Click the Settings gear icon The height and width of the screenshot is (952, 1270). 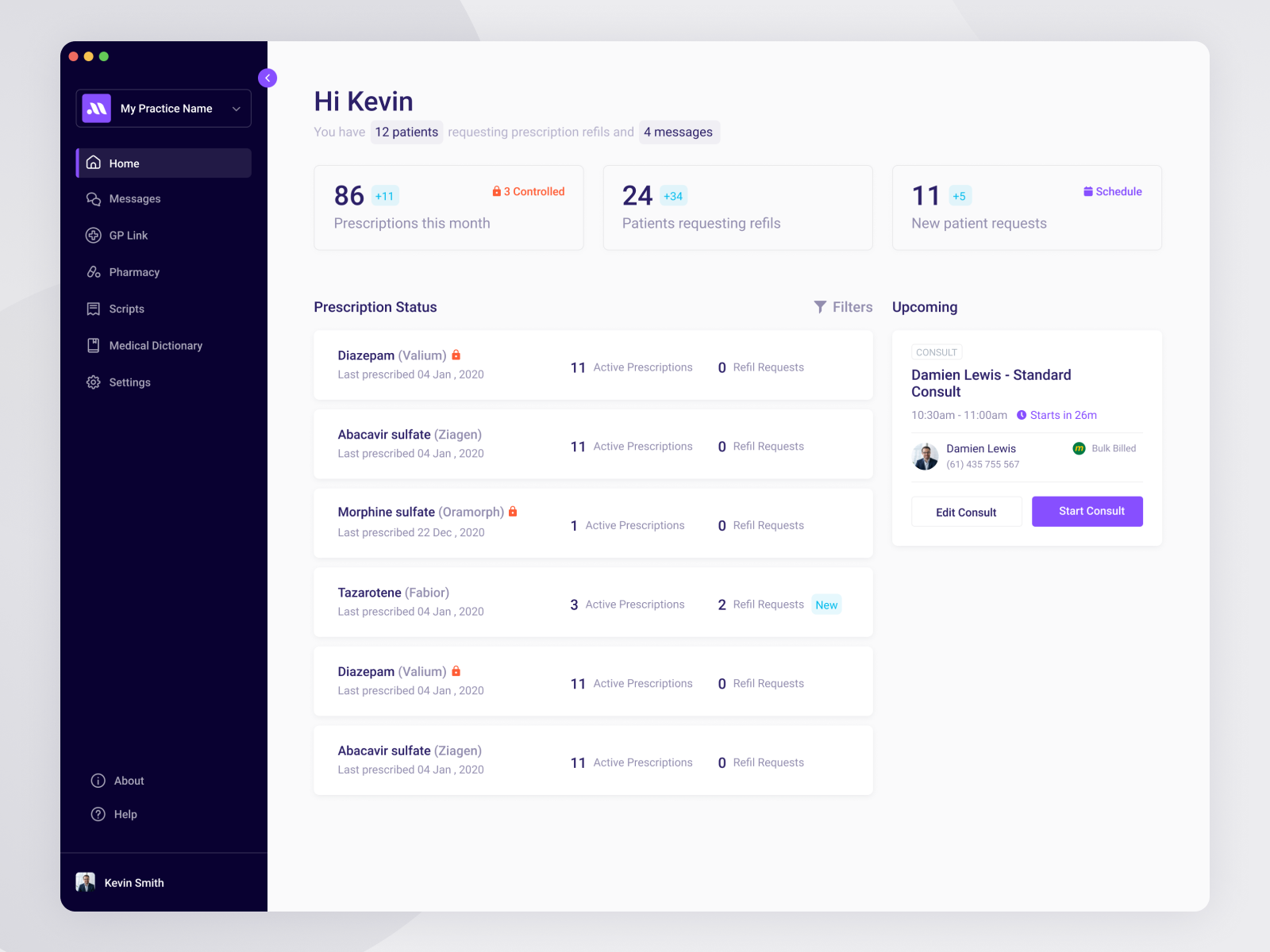[x=94, y=382]
